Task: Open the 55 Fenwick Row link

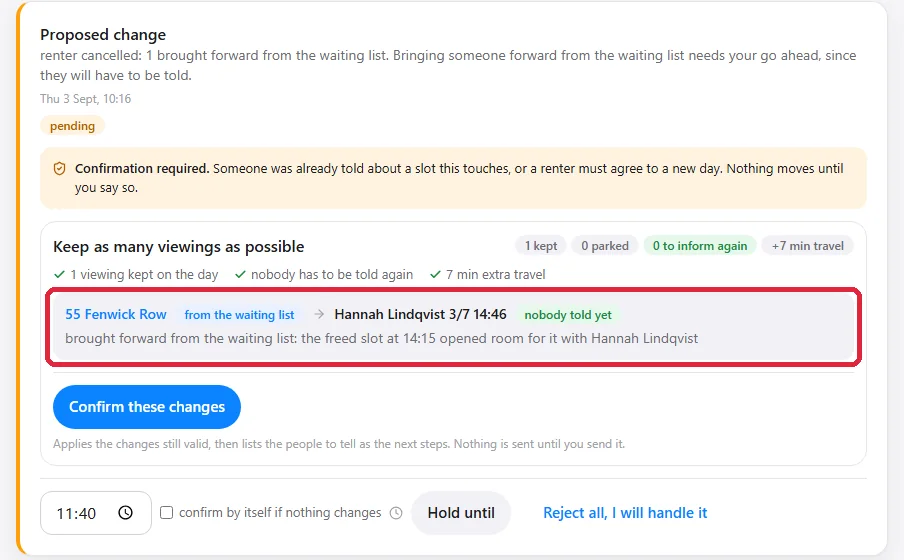Action: [116, 314]
